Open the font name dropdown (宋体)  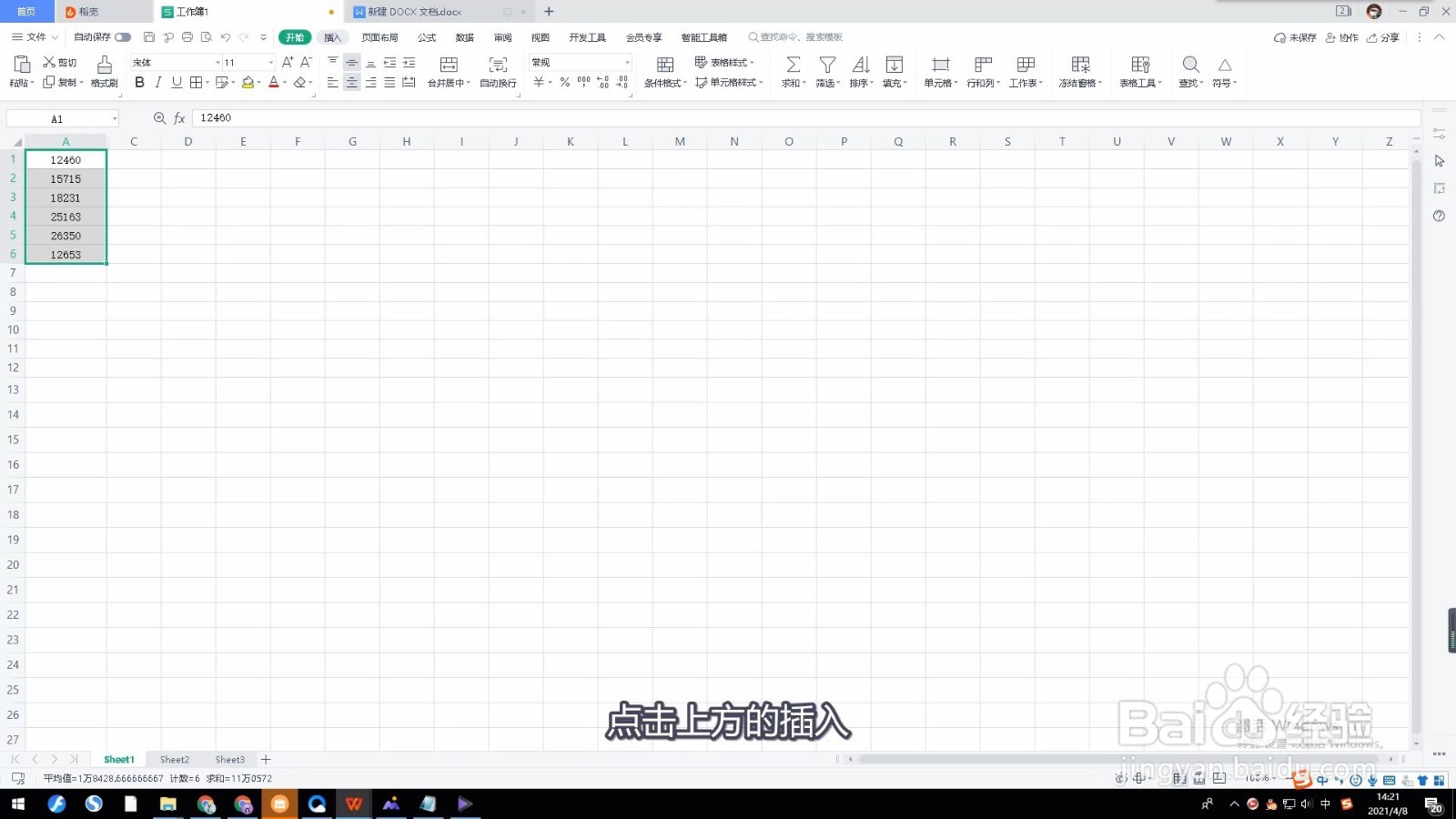click(217, 63)
